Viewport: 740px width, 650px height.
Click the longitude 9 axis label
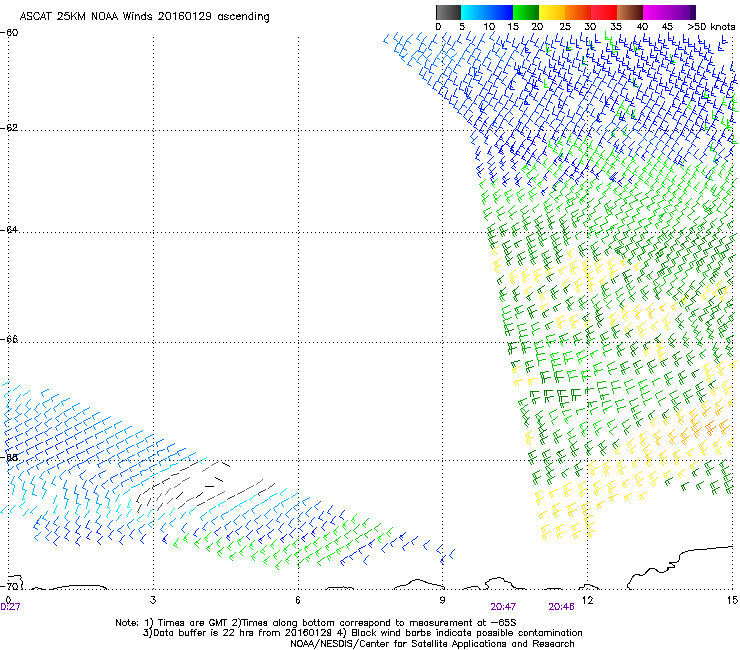tap(442, 600)
